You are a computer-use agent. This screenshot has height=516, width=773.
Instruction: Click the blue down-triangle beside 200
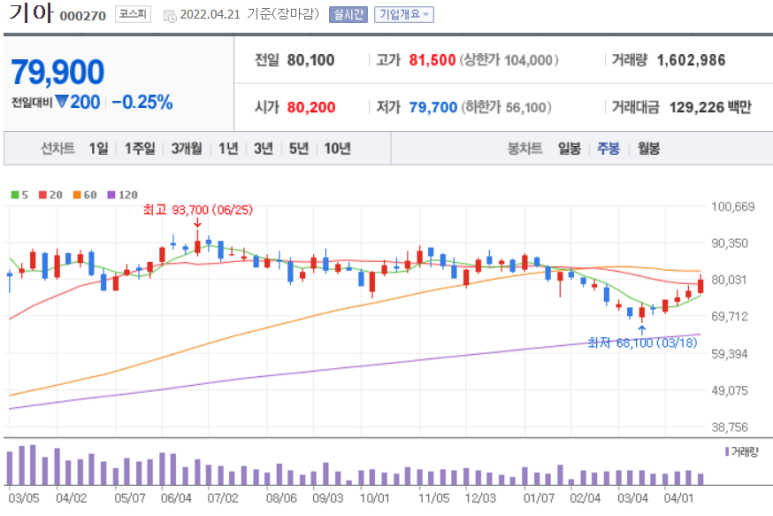click(61, 102)
